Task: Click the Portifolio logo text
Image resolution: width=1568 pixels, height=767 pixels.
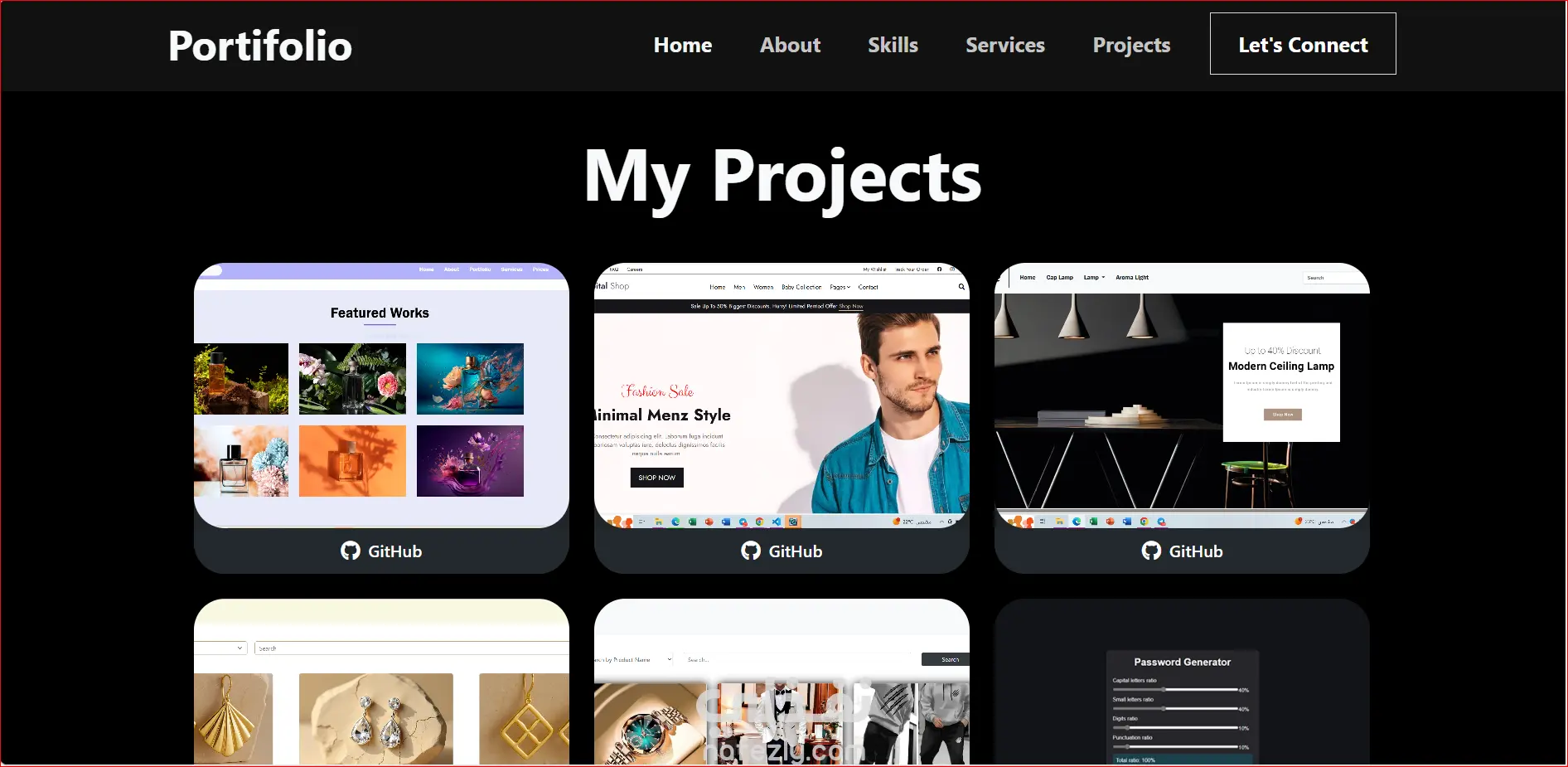Action: (x=260, y=46)
